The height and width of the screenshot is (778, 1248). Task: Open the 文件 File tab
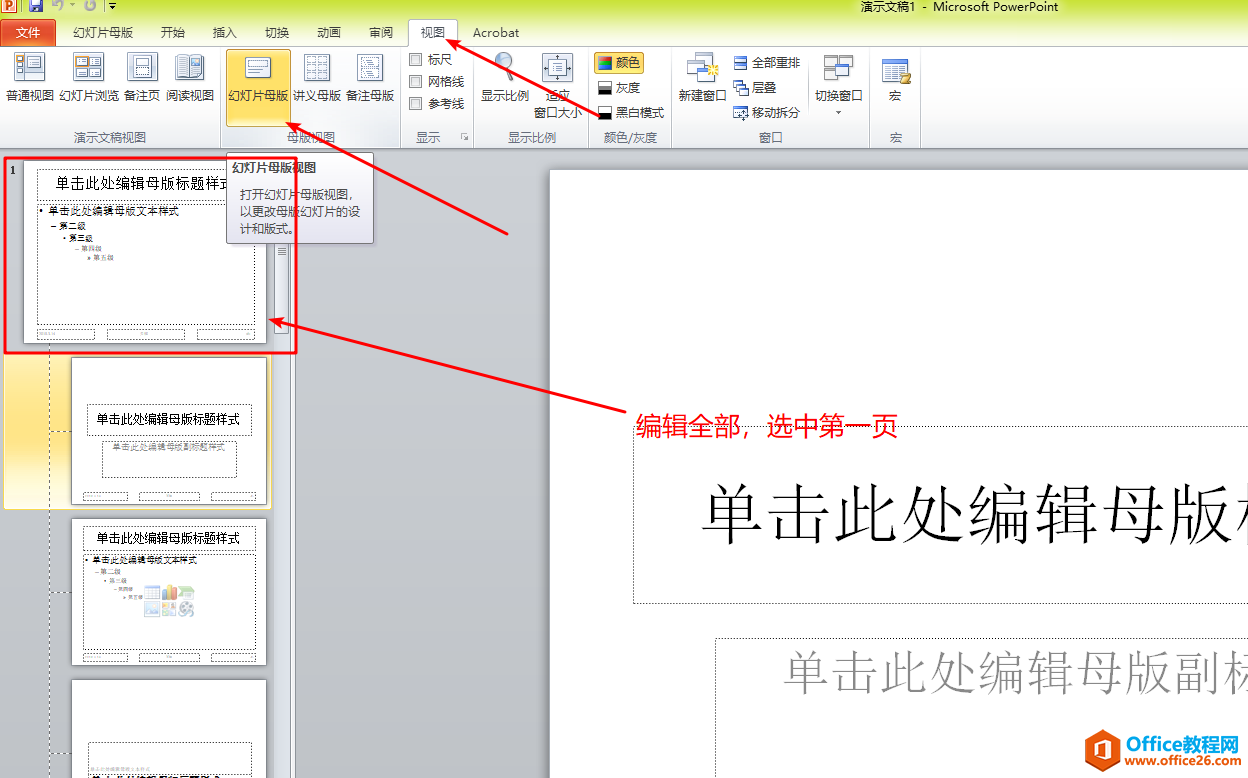pos(28,33)
